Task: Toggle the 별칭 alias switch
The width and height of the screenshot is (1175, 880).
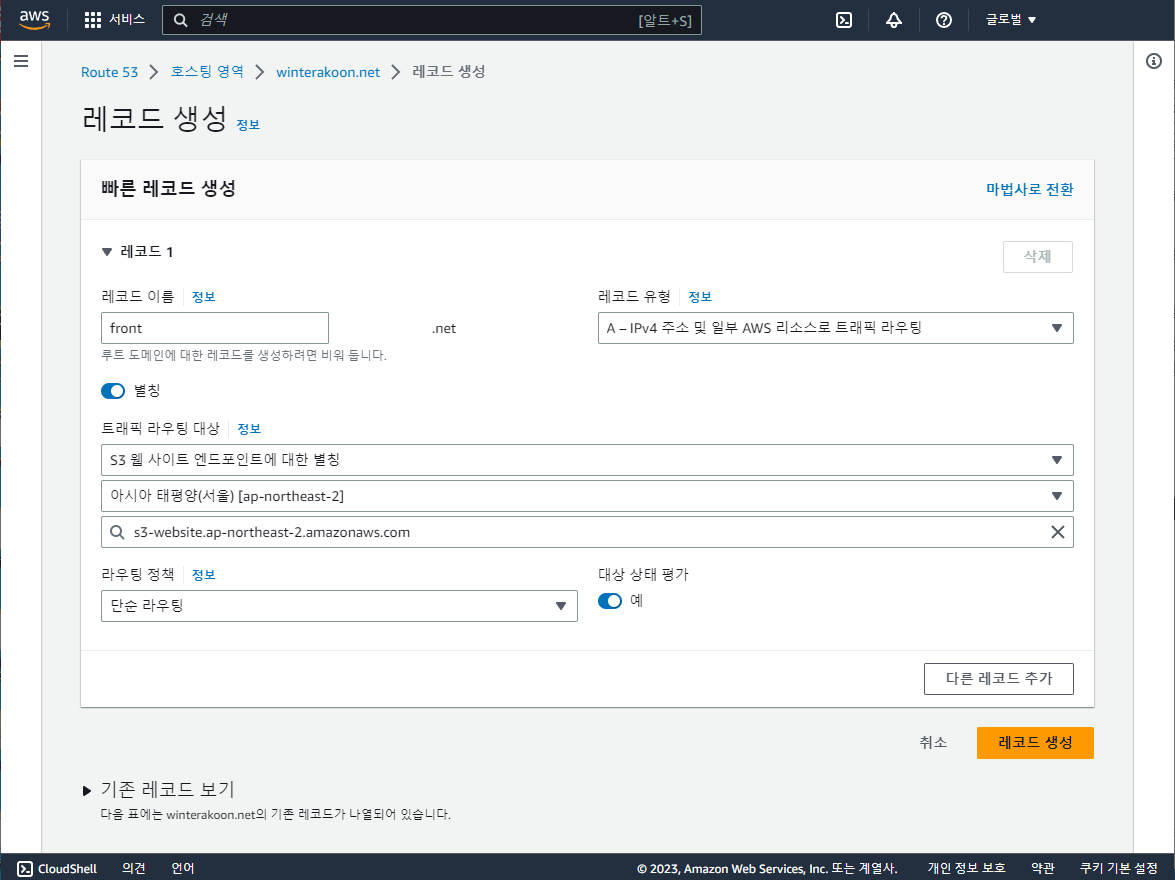Action: tap(113, 391)
